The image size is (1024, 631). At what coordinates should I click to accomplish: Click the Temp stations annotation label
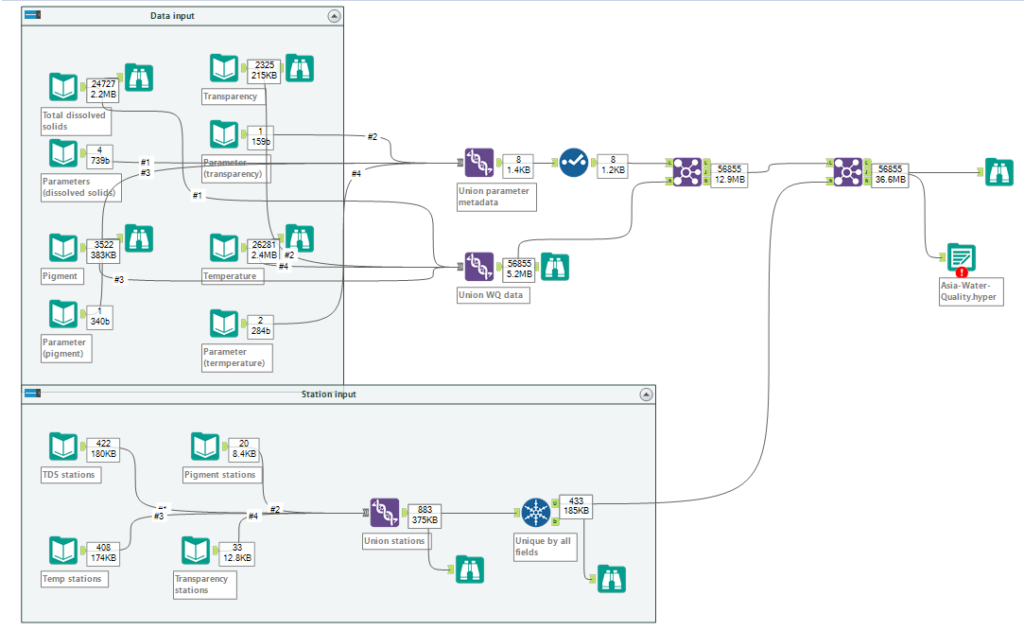point(74,579)
